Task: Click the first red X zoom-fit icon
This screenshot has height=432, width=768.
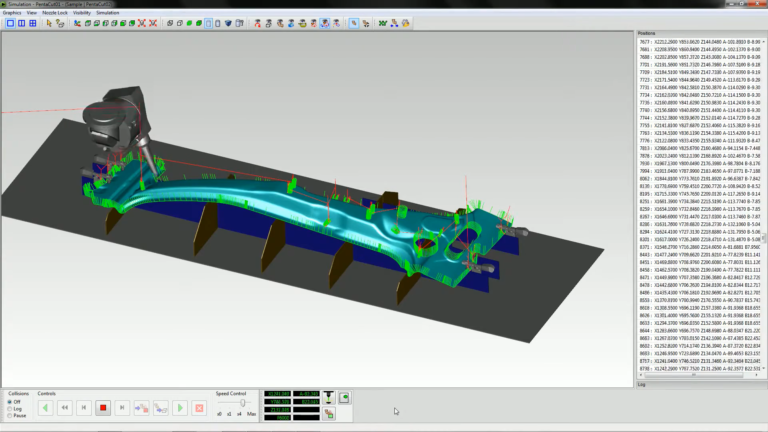Action: [142, 23]
